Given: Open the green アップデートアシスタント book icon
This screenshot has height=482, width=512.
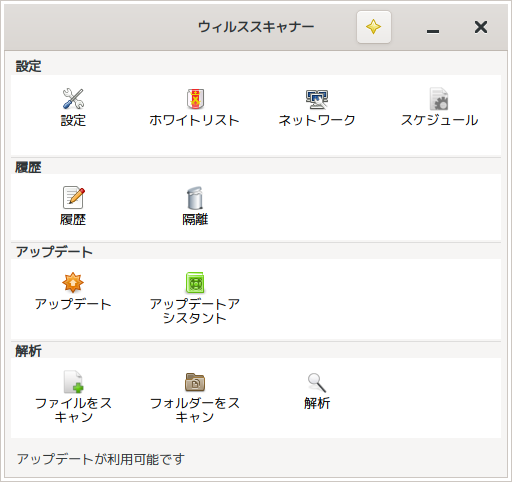Looking at the screenshot, I should [x=195, y=283].
